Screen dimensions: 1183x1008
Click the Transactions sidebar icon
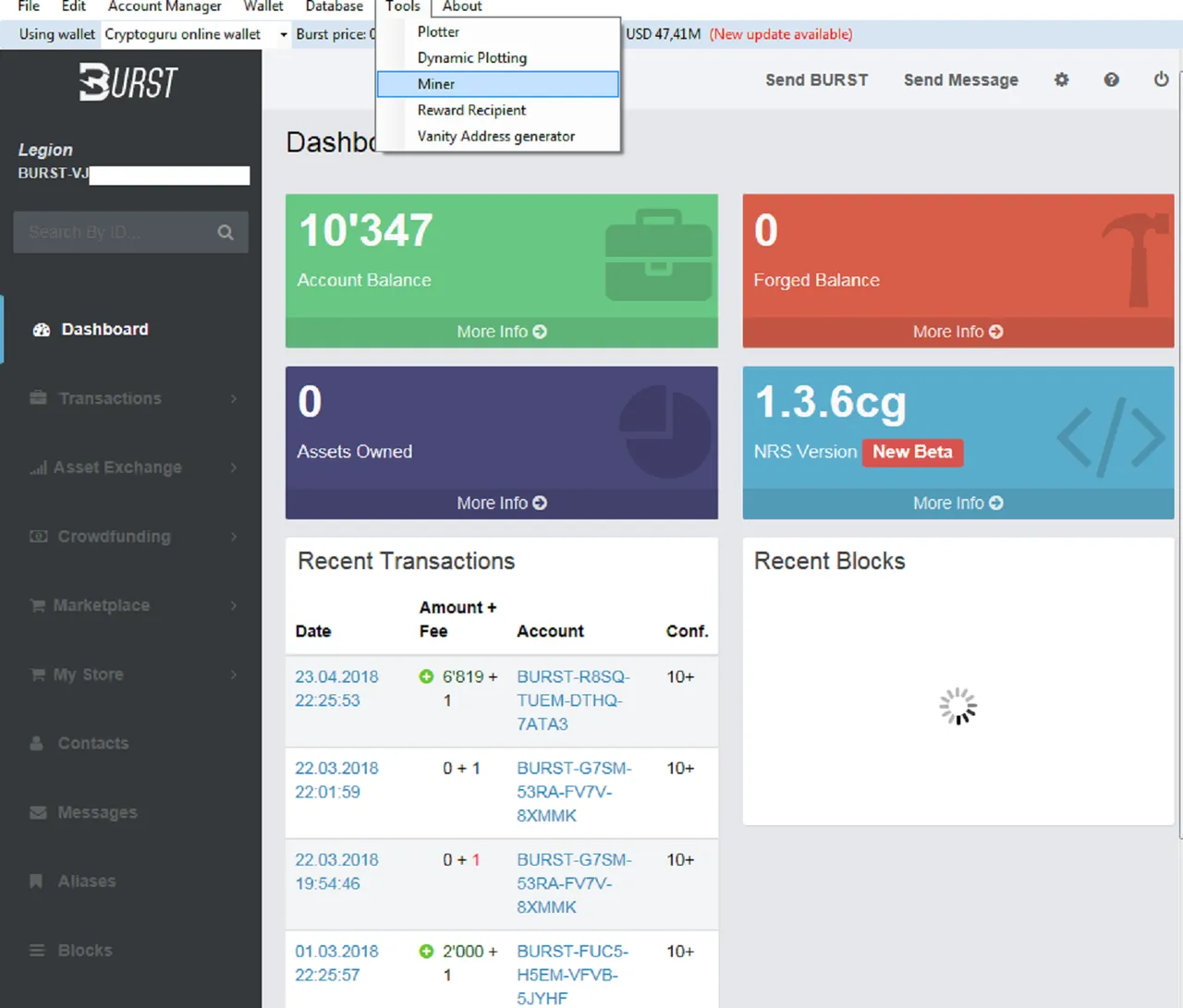coord(38,398)
